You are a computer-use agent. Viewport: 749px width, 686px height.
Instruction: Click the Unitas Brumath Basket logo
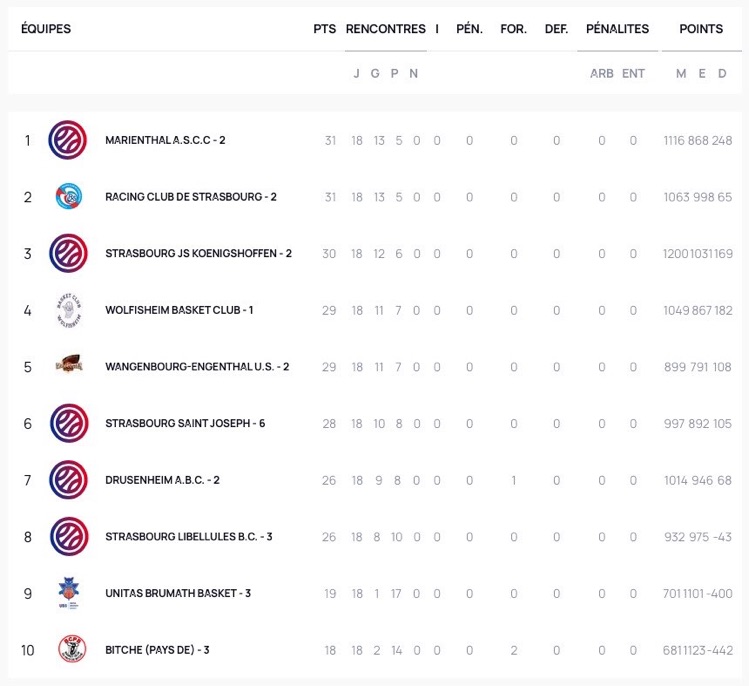coord(69,593)
